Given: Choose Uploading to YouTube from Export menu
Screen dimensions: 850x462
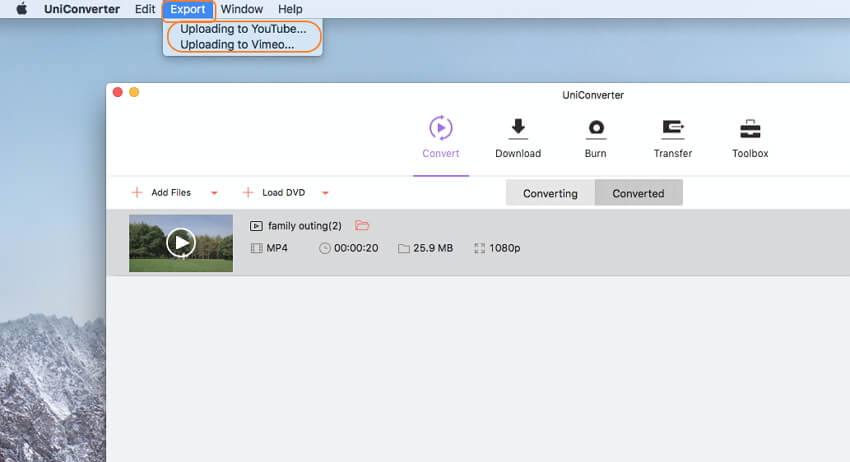Looking at the screenshot, I should click(x=243, y=29).
